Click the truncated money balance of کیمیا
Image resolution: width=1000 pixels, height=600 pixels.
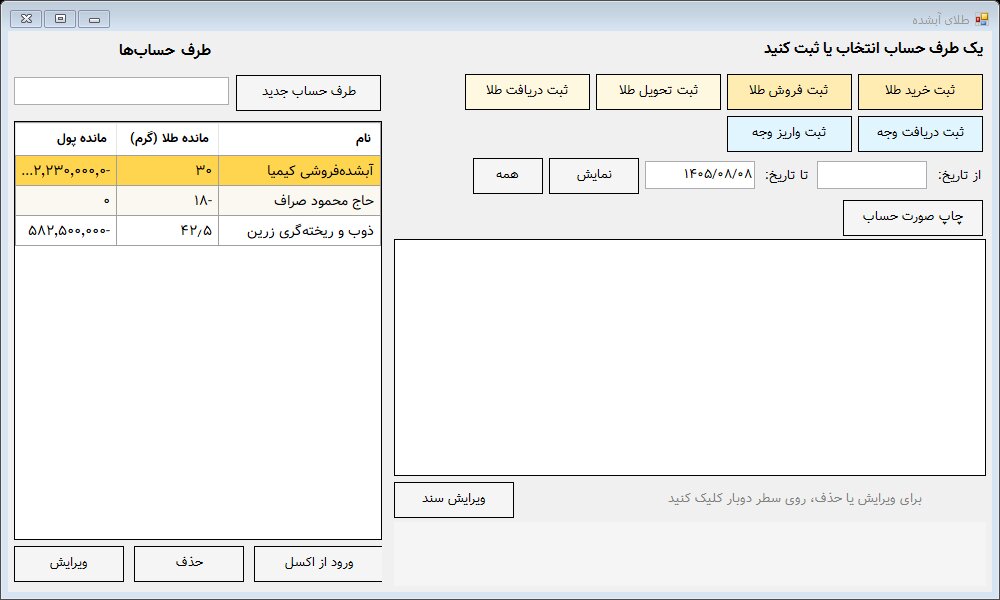pos(66,171)
